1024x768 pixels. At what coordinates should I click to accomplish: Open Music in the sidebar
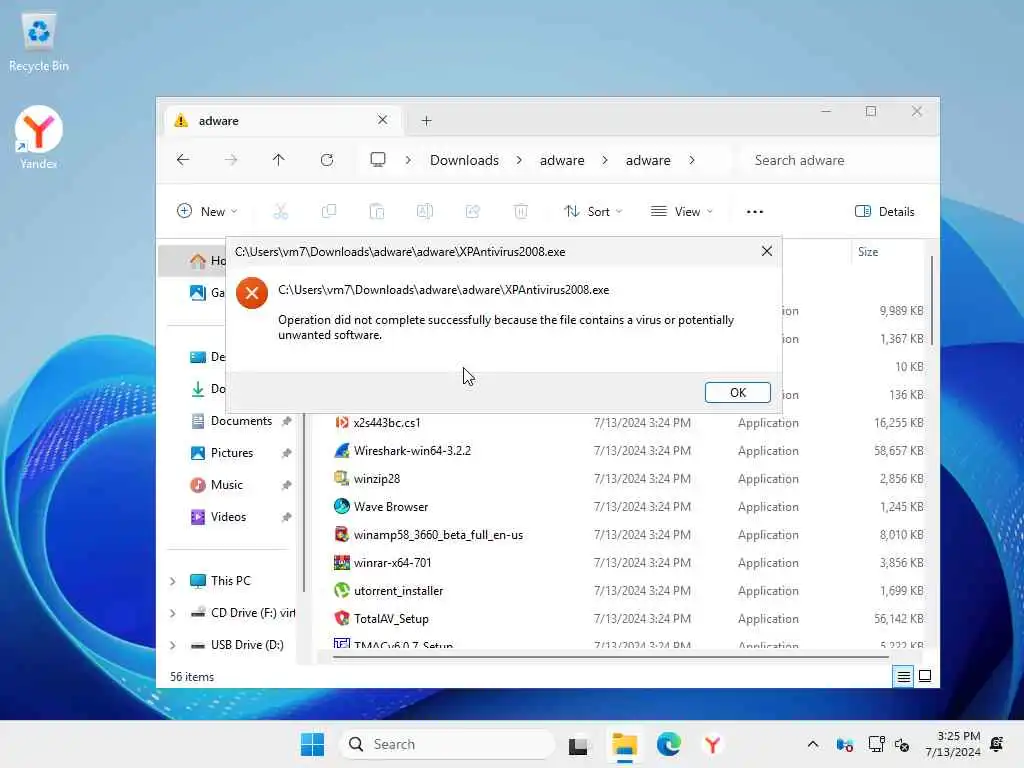(227, 485)
